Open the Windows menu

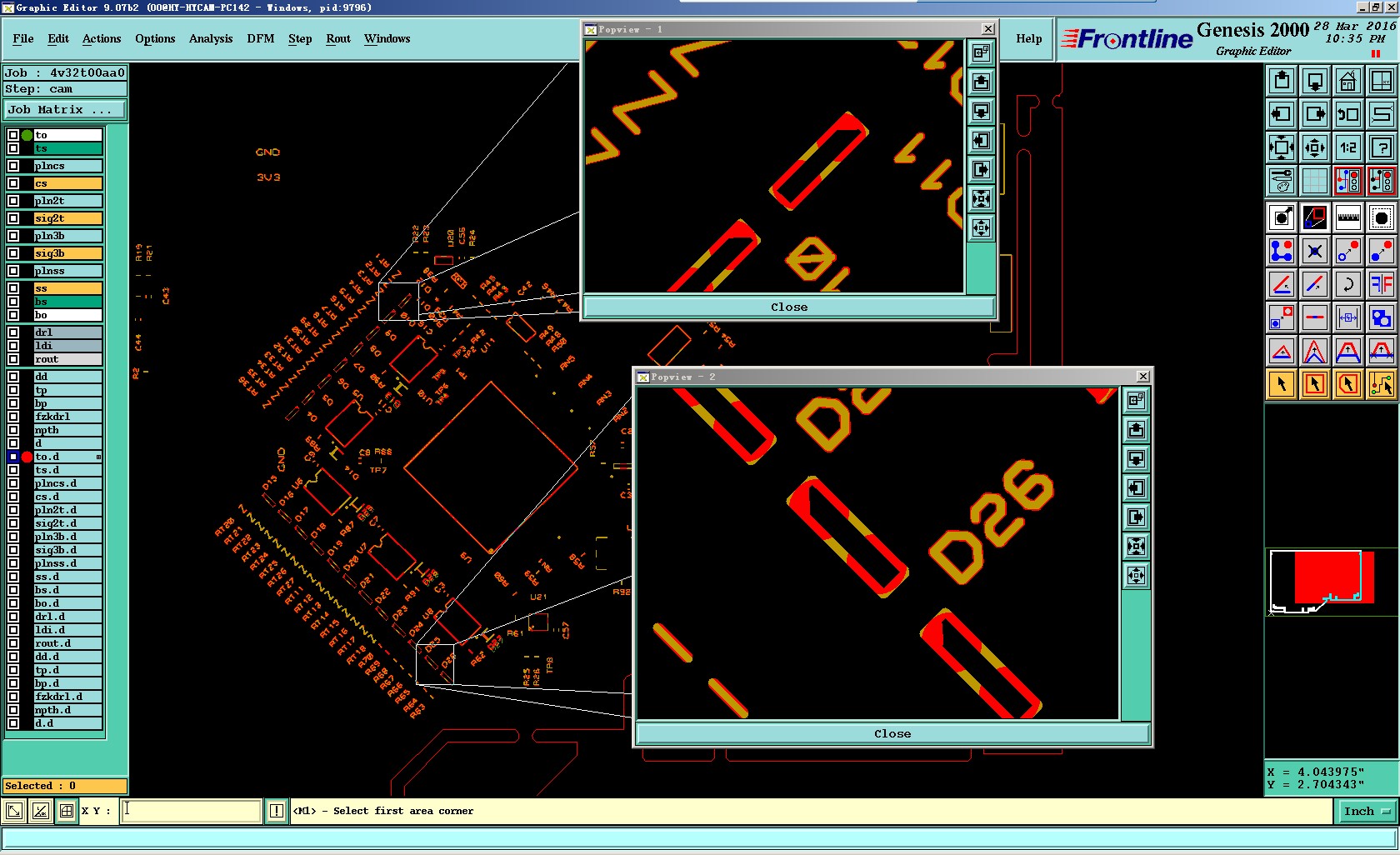tap(387, 38)
